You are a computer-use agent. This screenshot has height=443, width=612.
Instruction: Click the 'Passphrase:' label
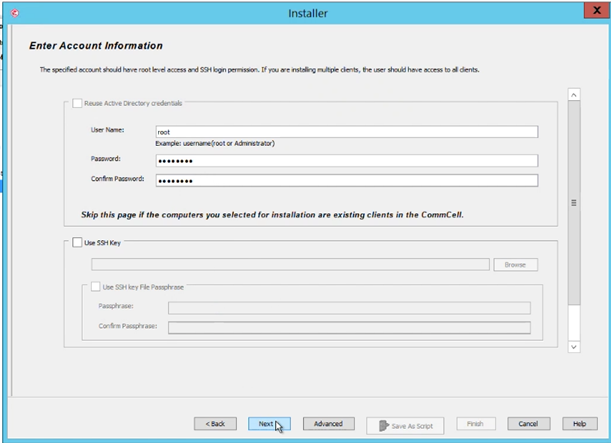point(116,306)
